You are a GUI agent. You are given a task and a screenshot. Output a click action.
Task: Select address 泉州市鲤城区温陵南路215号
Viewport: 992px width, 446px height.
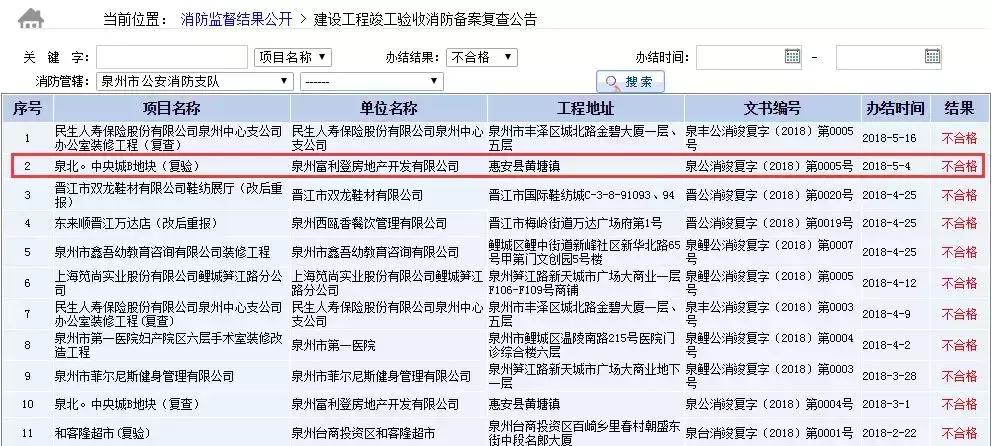(x=583, y=345)
